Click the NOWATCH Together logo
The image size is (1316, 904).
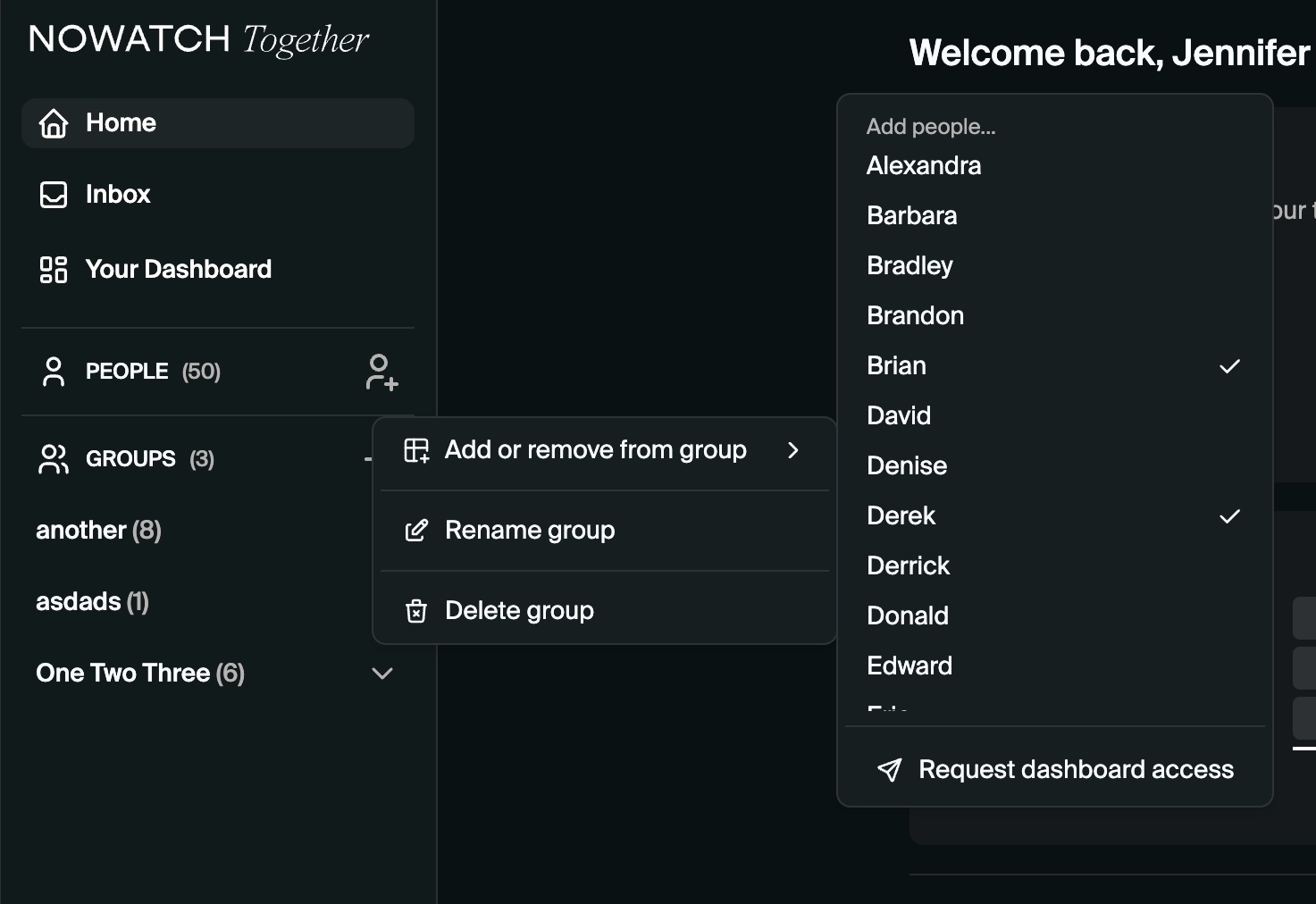[199, 39]
